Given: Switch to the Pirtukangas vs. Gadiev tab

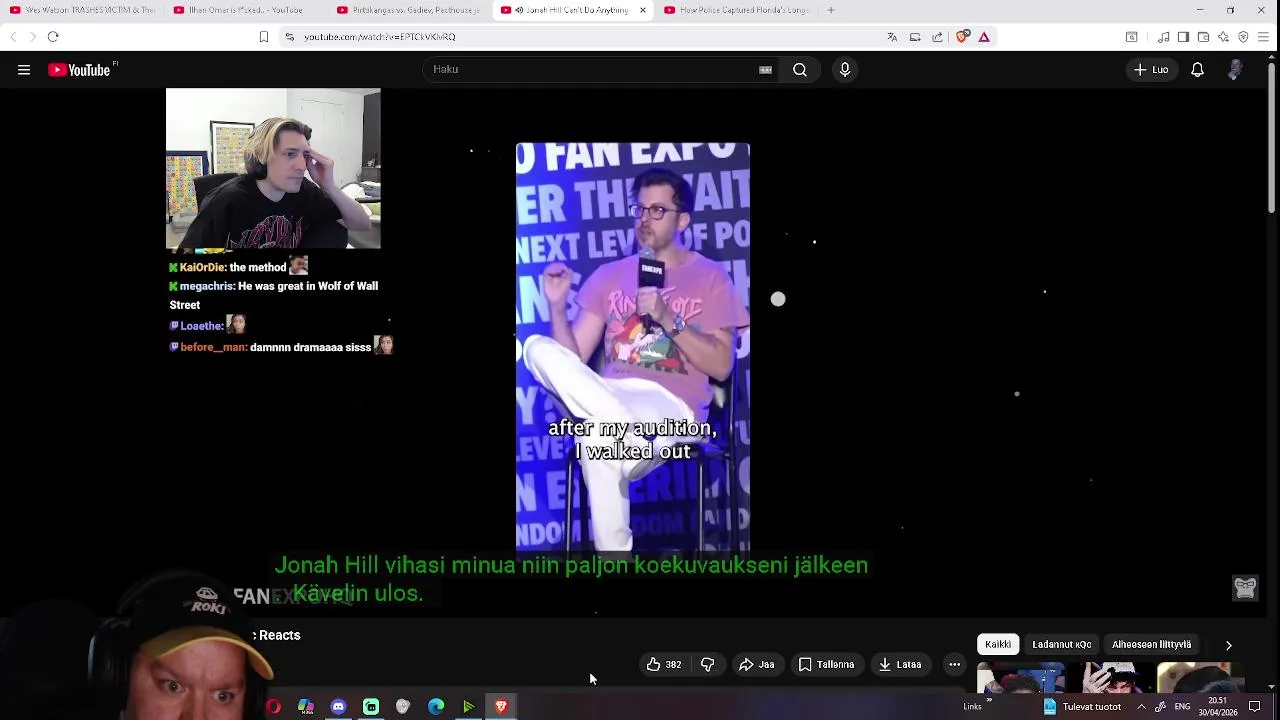Looking at the screenshot, I should click(x=408, y=10).
